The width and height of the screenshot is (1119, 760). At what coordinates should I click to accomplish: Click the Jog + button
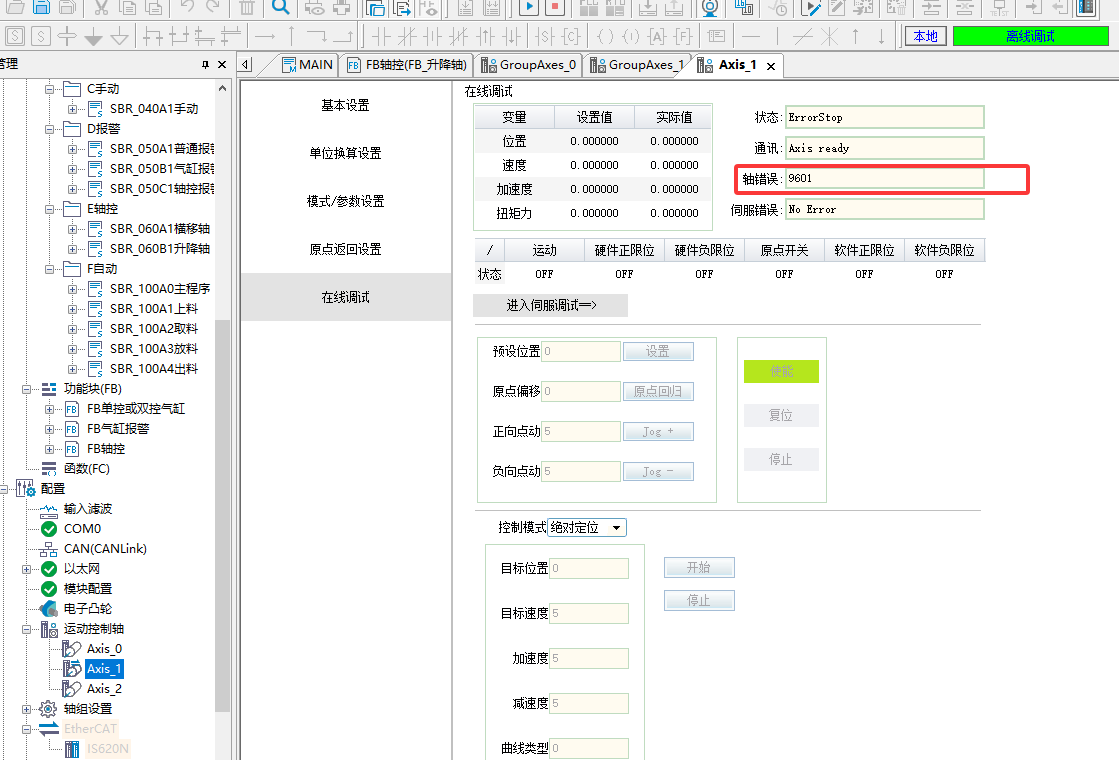(x=657, y=432)
